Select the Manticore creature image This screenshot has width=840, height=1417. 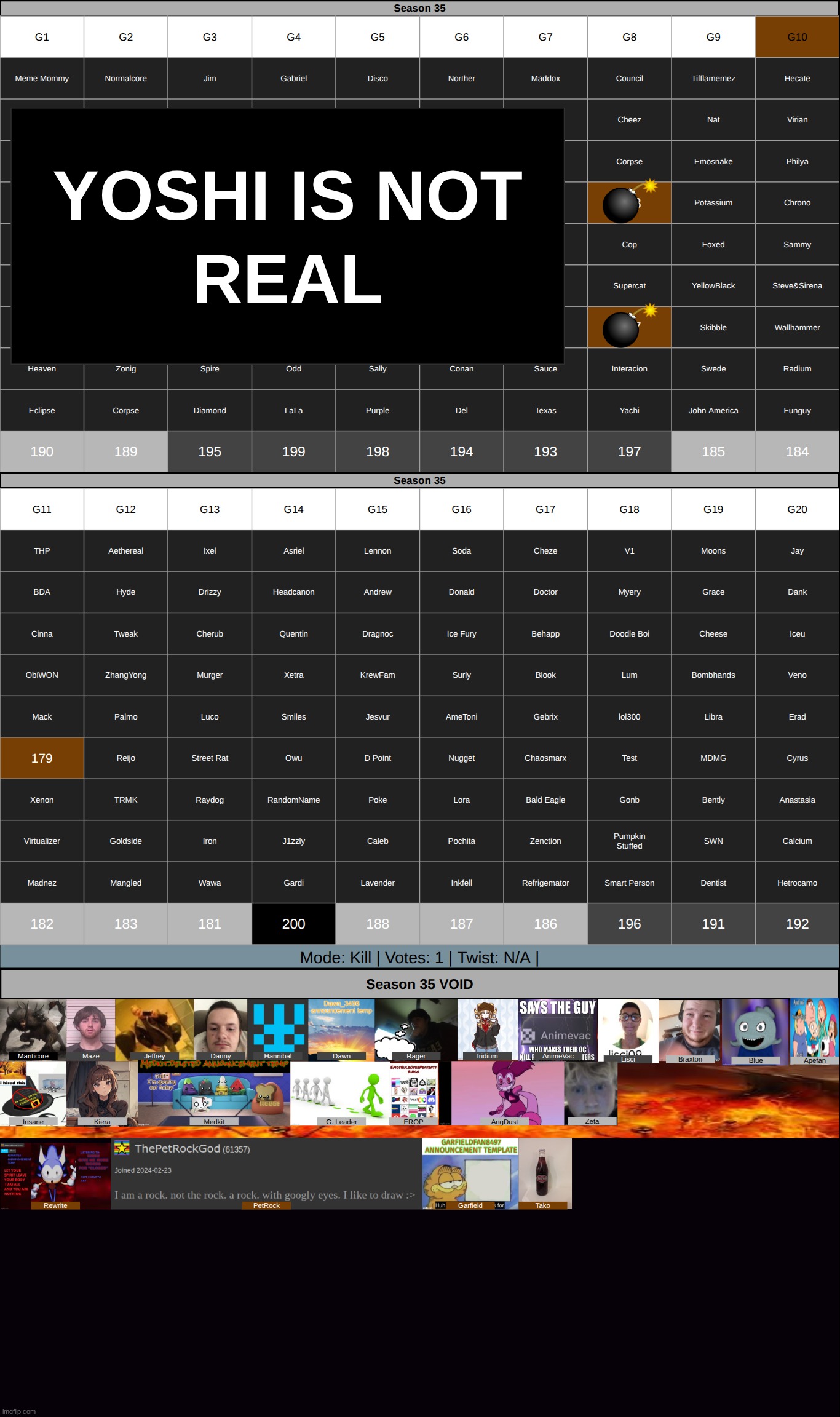(33, 1028)
